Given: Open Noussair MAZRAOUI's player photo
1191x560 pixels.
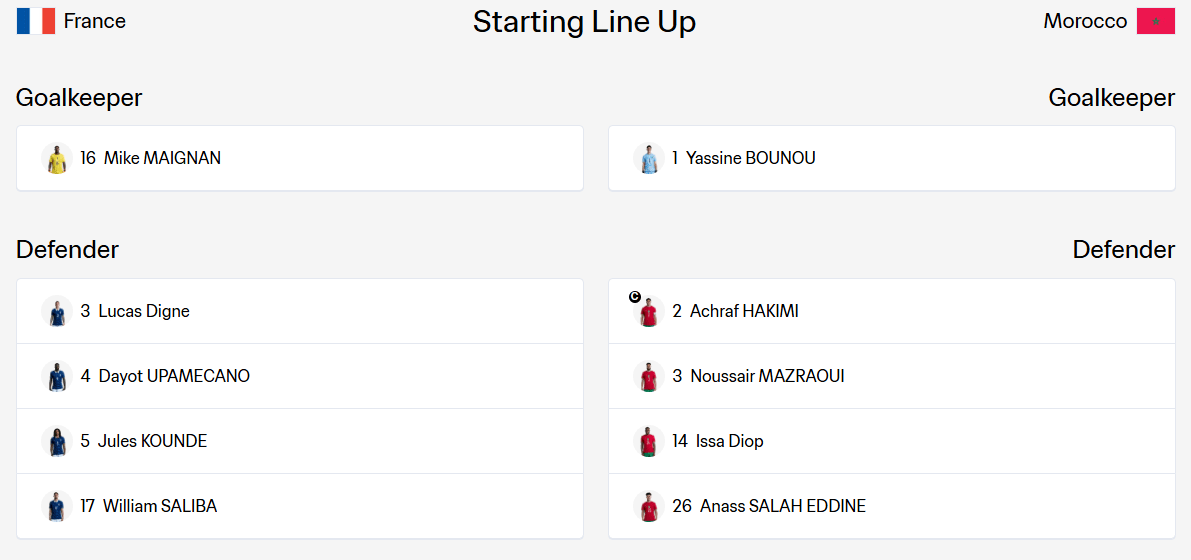Looking at the screenshot, I should coord(649,376).
